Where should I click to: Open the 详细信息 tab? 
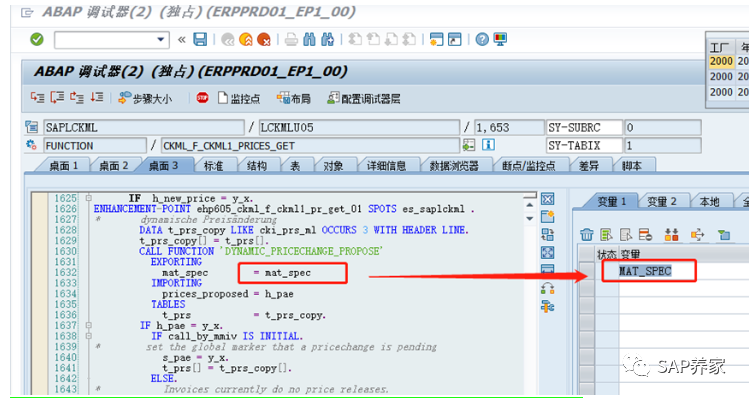pyautogui.click(x=386, y=166)
